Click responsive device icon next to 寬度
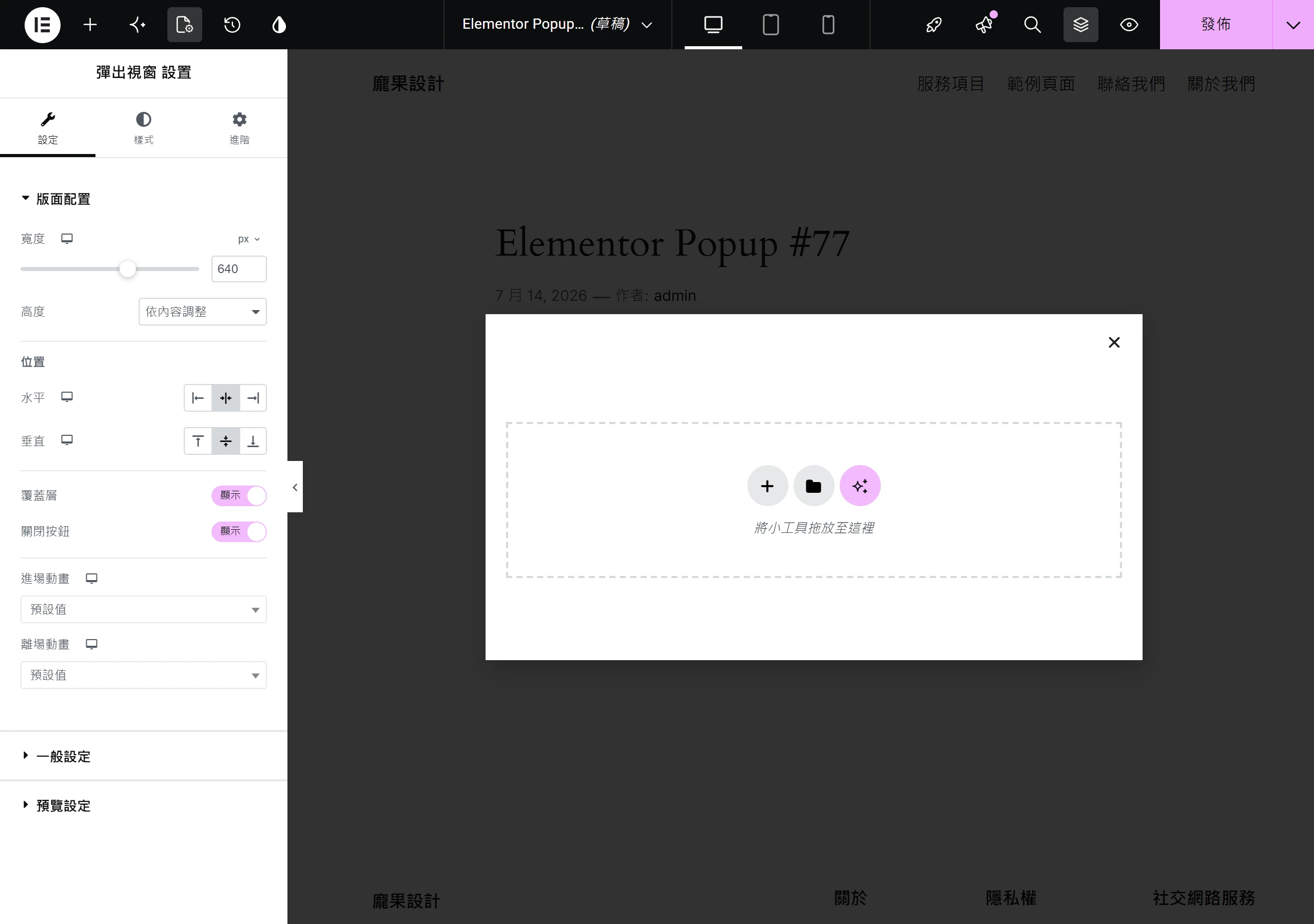Screen dimensions: 1314x924 pos(67,239)
